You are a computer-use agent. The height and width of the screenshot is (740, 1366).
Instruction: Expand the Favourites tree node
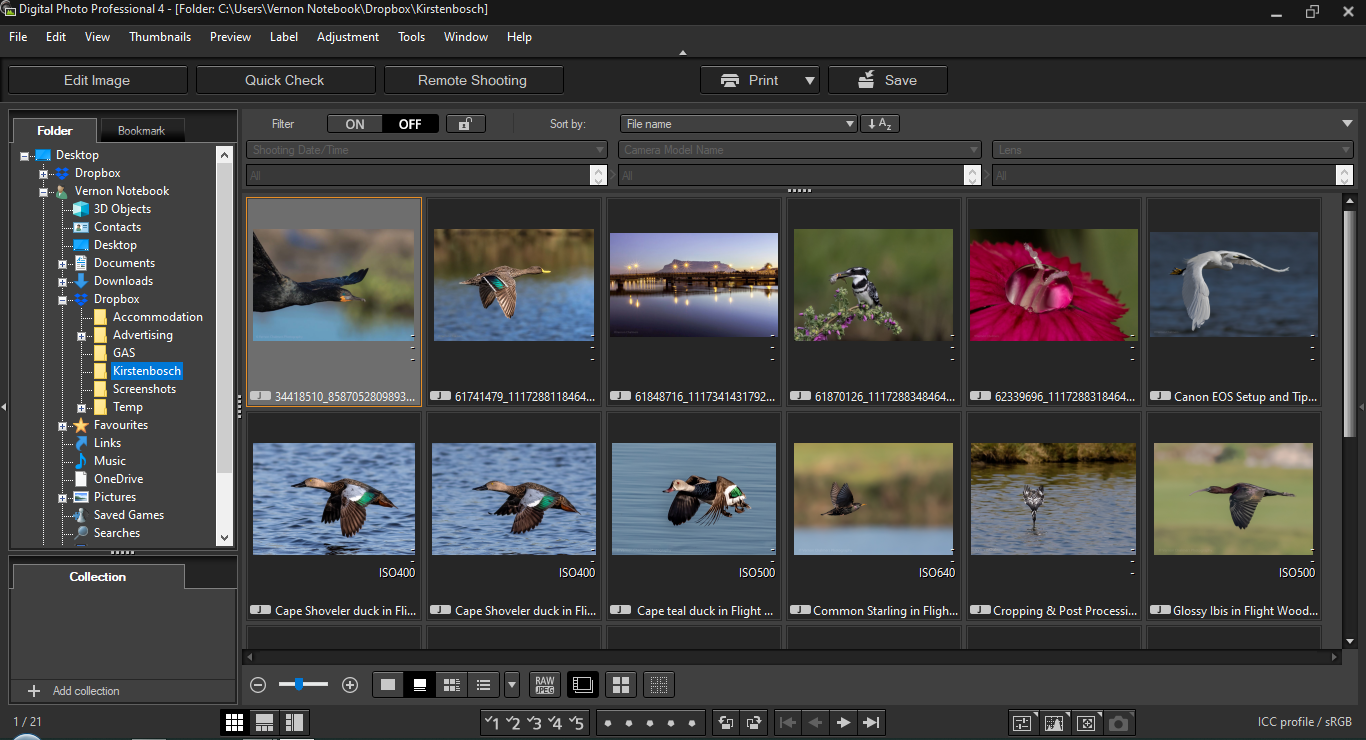pyautogui.click(x=63, y=425)
